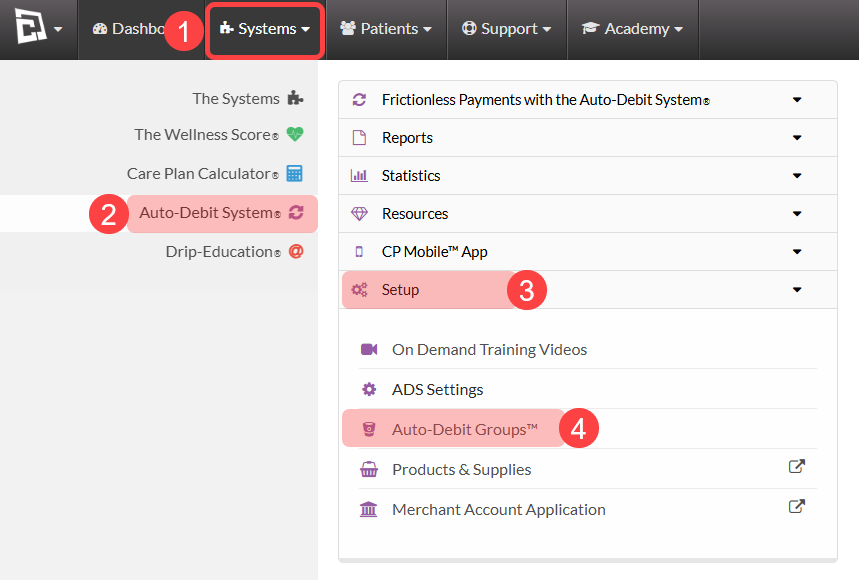This screenshot has height=580, width=859.
Task: Click the logo icon in the top-left
Action: 31,26
